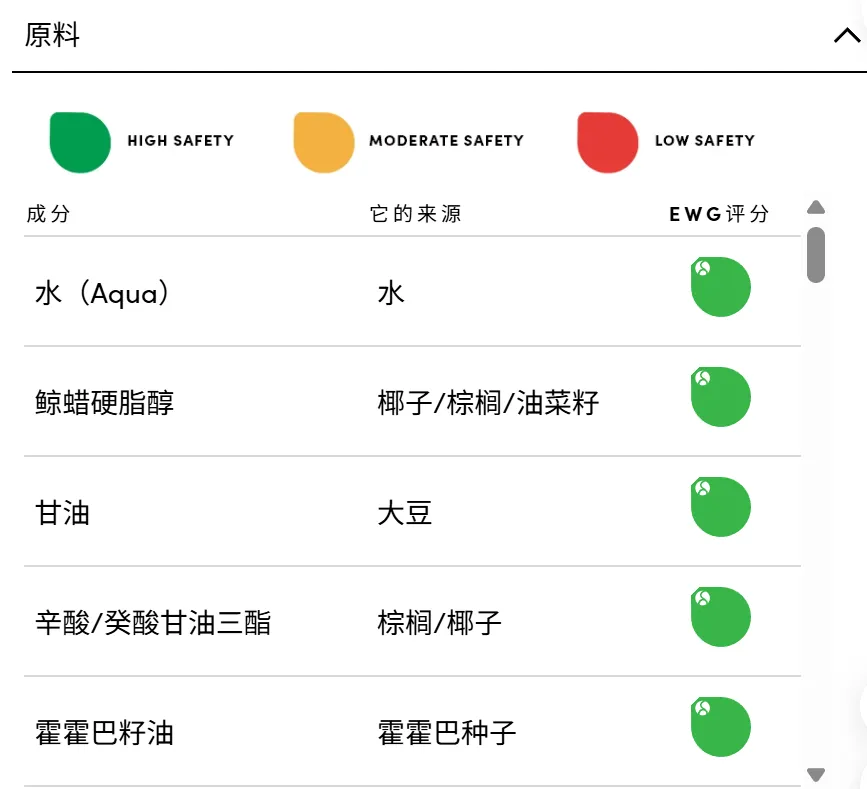Click the green HIGH SAFETY legend icon
The width and height of the screenshot is (867, 789).
[x=80, y=141]
